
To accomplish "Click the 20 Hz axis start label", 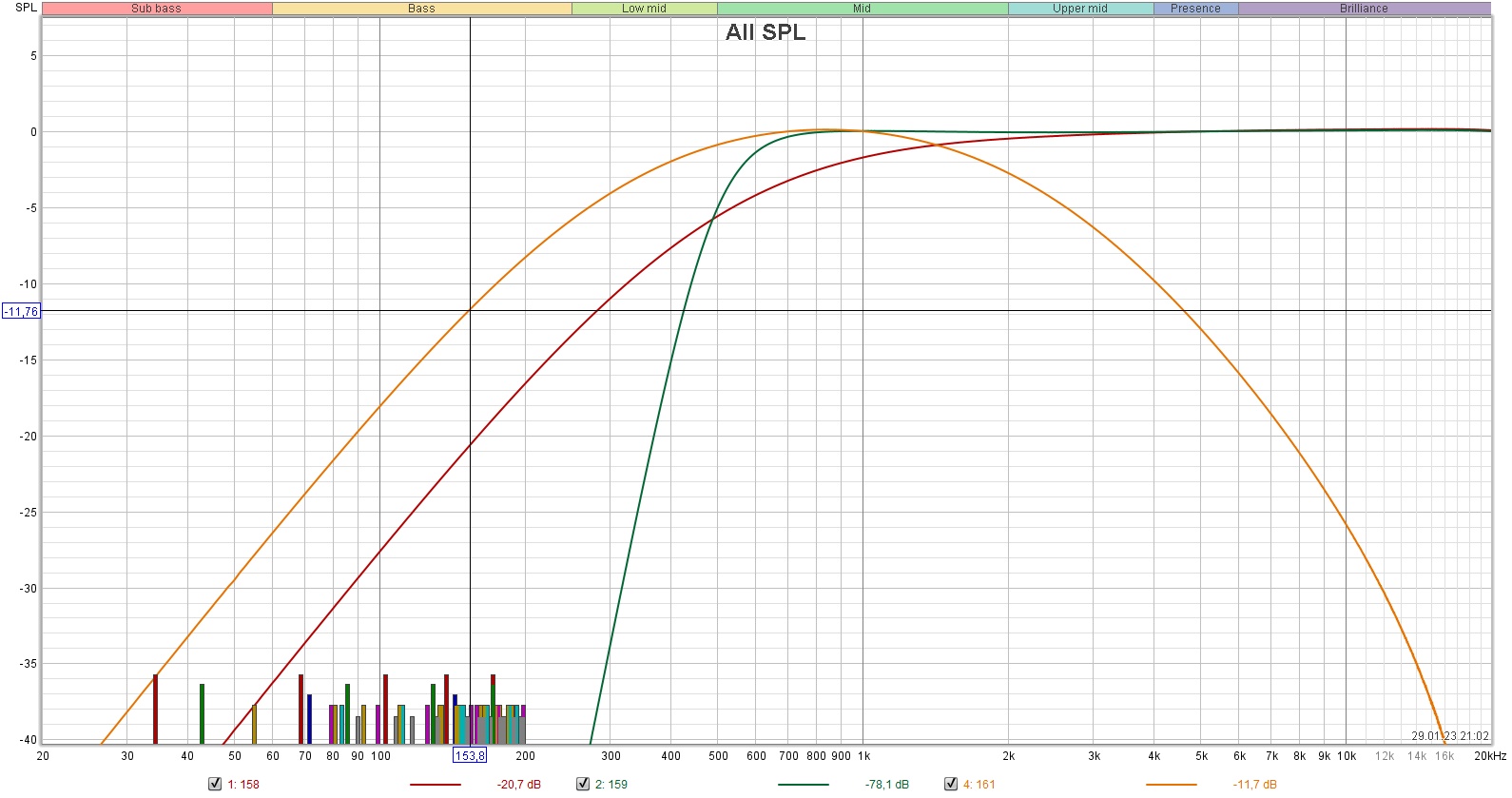I will click(x=43, y=756).
